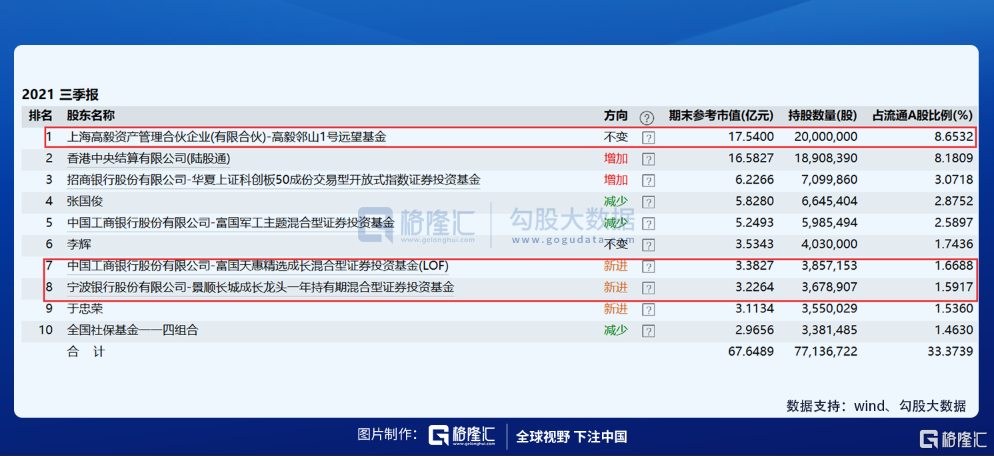Image resolution: width=994 pixels, height=456 pixels.
Task: Click the share count 20,000,000
Action: coord(825,137)
